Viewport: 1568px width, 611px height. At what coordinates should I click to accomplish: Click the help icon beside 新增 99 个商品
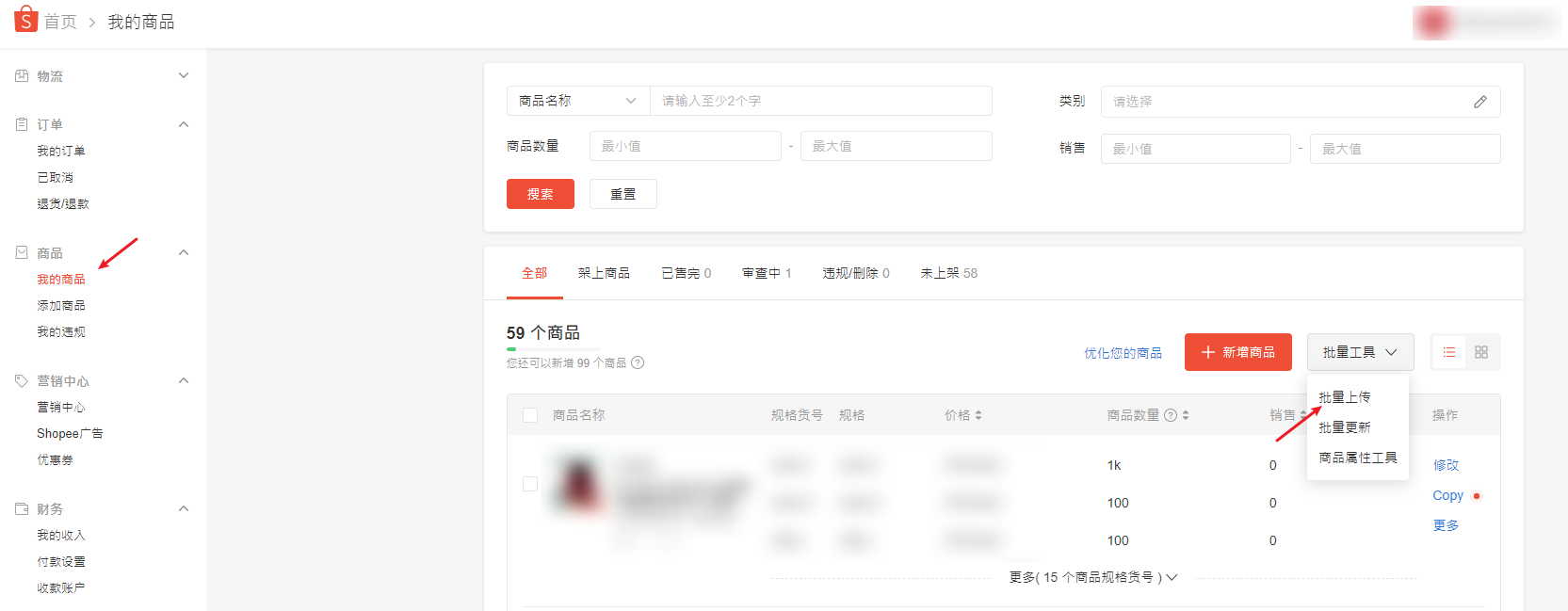pos(638,362)
